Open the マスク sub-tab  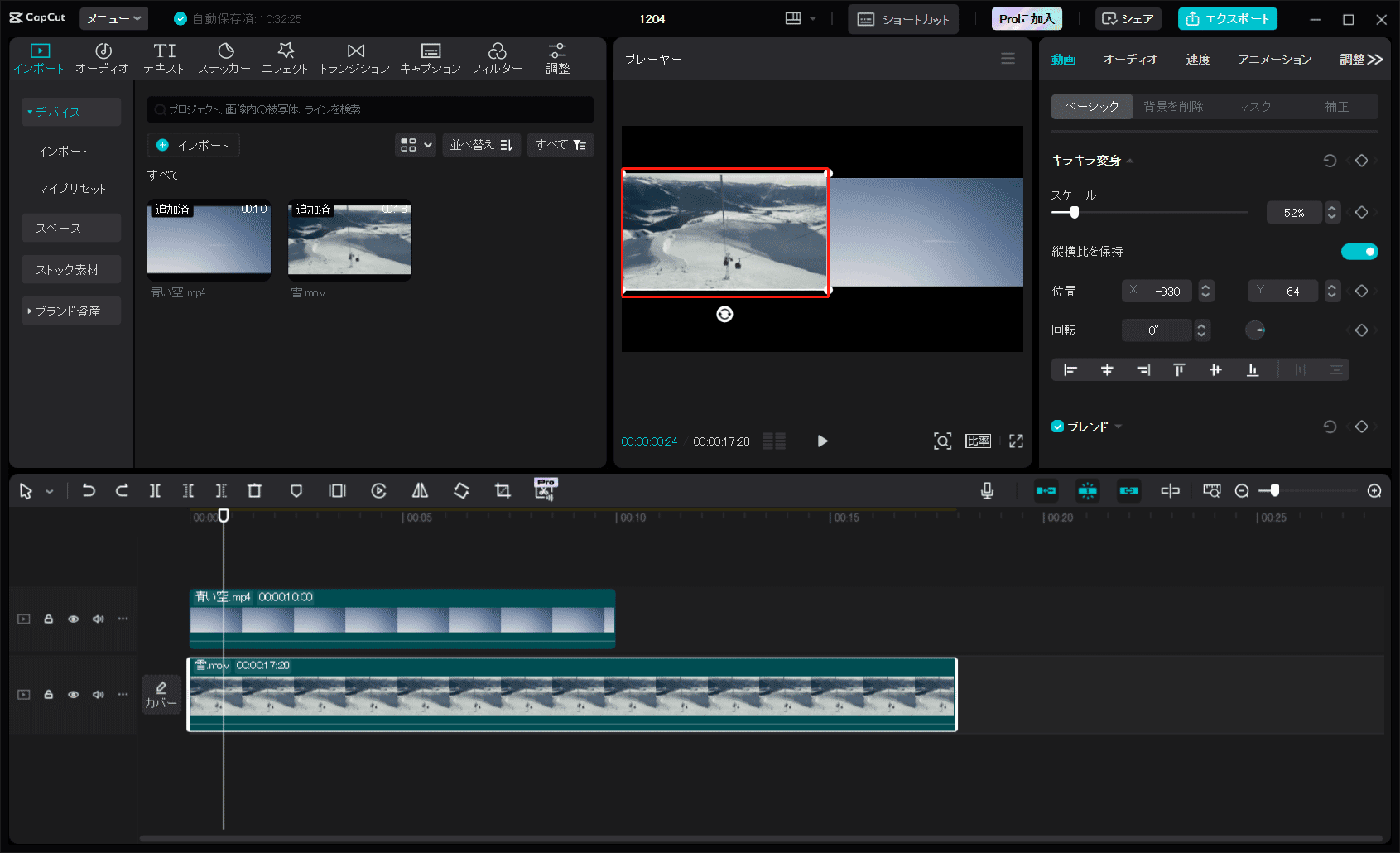point(1255,106)
